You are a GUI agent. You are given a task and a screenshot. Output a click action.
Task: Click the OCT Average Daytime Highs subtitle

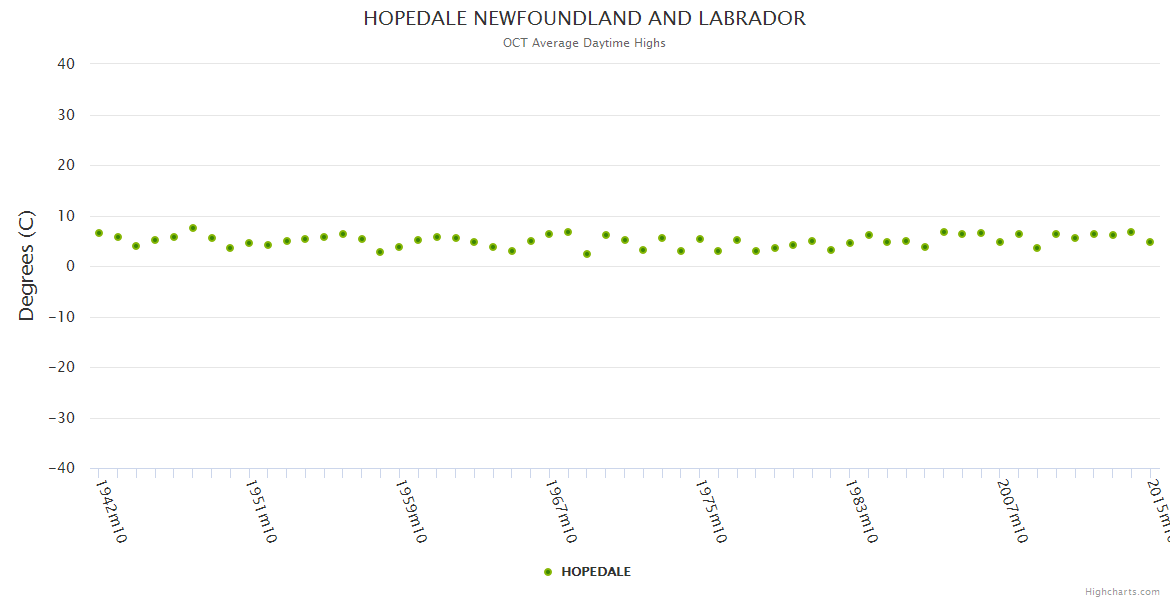(584, 43)
